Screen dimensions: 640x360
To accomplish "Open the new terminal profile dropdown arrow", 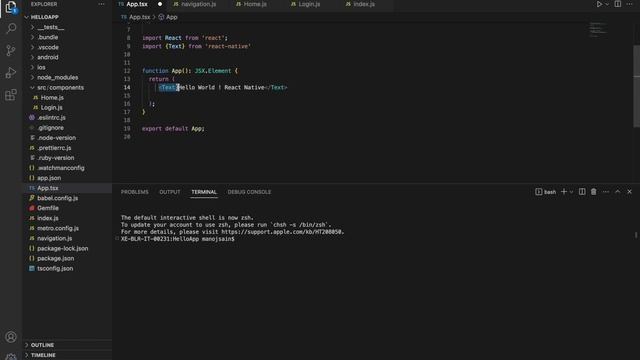I will [571, 192].
